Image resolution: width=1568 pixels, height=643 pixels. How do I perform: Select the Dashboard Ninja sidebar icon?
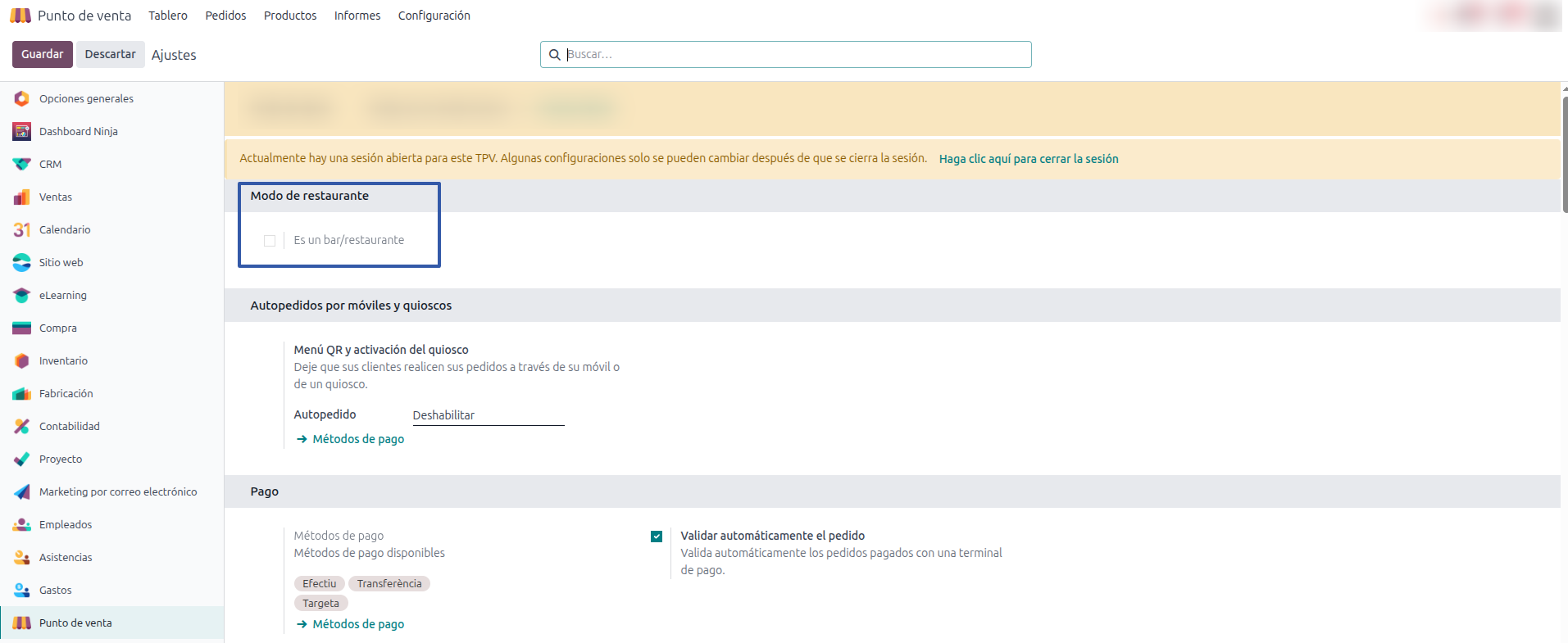point(21,131)
